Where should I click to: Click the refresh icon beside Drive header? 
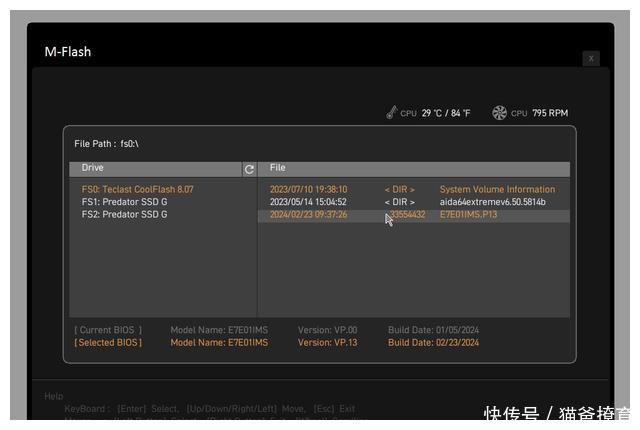pos(249,169)
